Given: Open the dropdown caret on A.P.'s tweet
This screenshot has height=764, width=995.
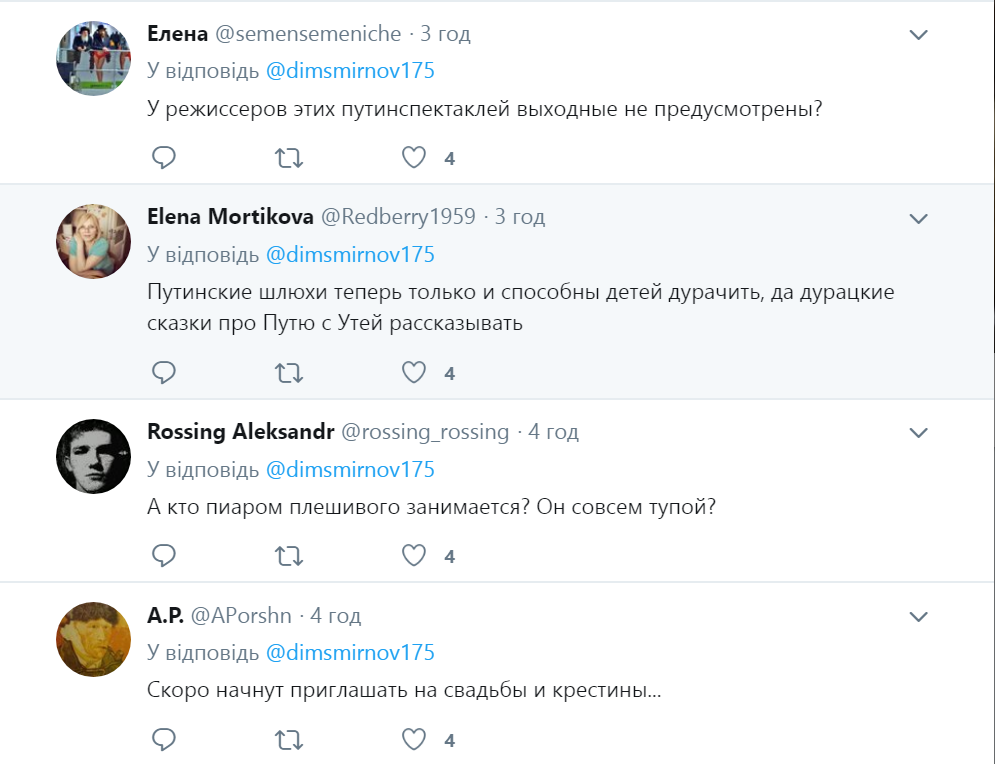Looking at the screenshot, I should [916, 616].
